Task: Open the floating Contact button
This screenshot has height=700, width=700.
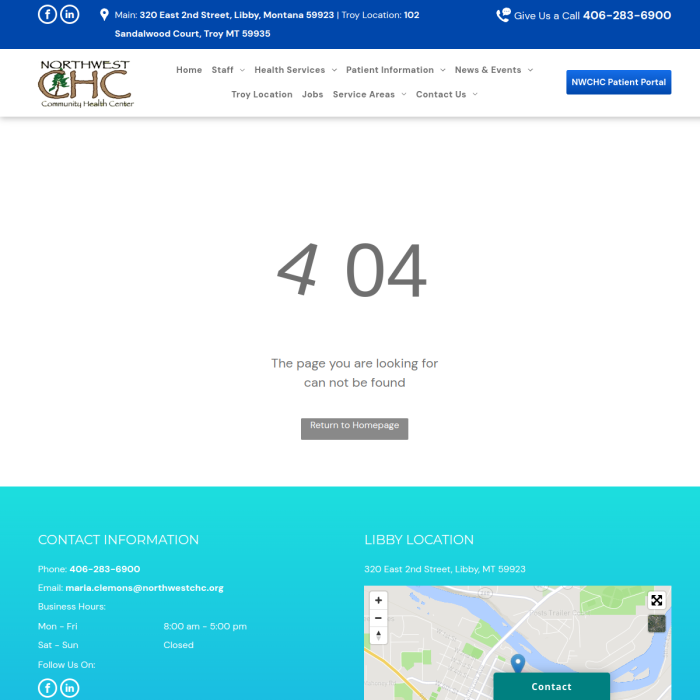Action: pos(551,686)
